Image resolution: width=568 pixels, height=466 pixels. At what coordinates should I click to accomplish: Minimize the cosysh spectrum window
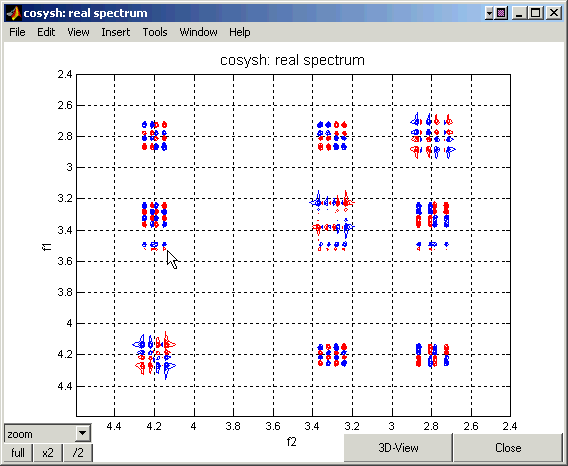(520, 13)
